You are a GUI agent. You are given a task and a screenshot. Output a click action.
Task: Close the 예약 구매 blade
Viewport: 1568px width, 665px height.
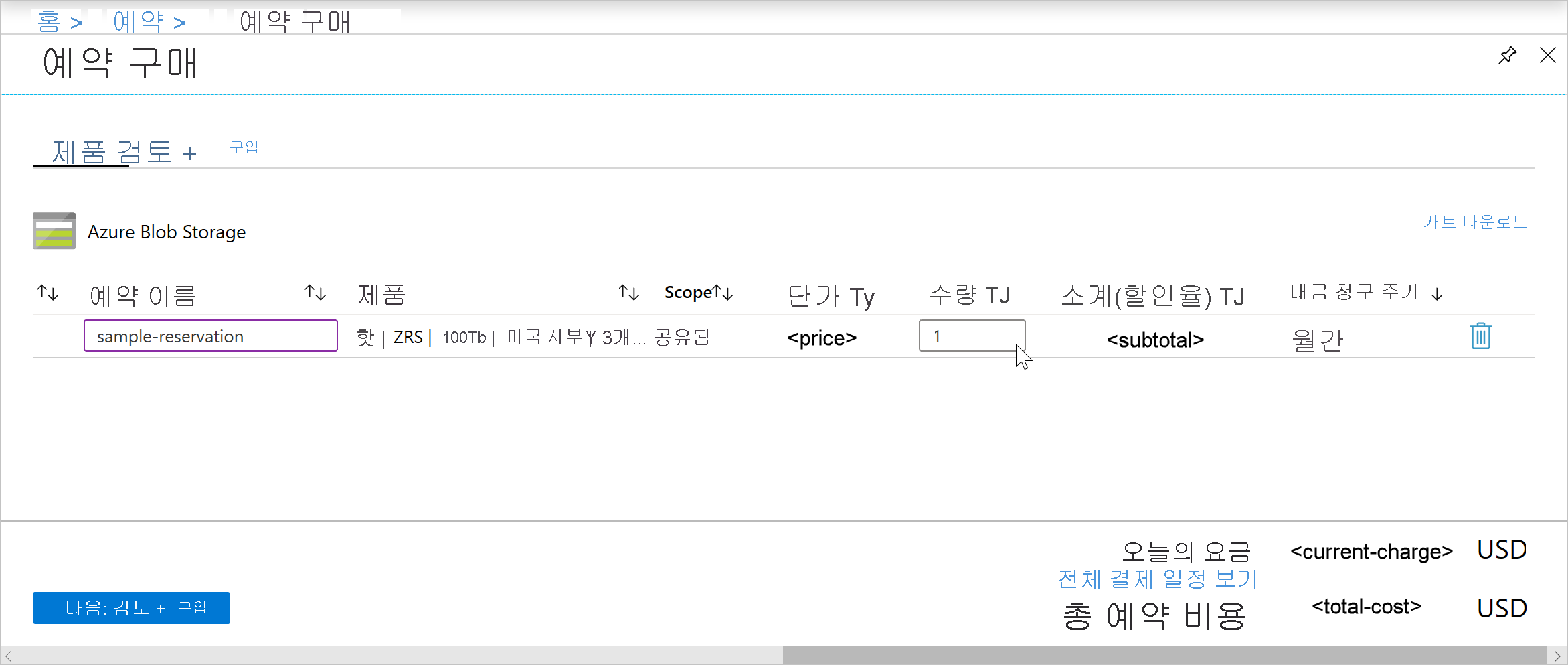click(x=1547, y=55)
